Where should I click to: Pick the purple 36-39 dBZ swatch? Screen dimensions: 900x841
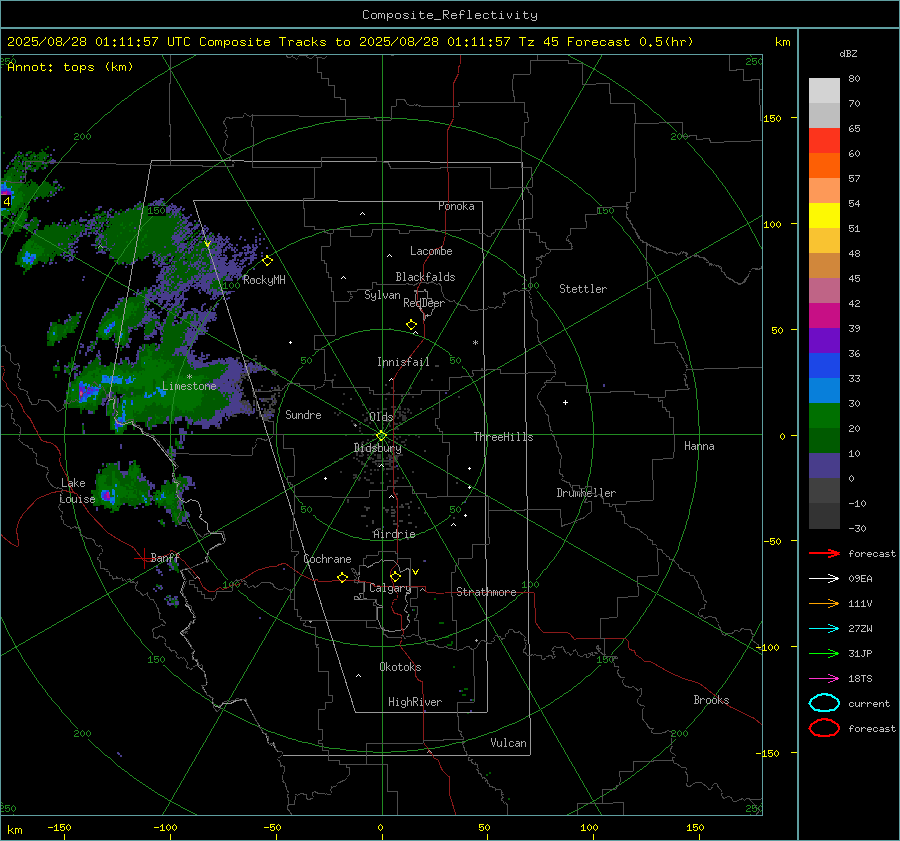click(x=824, y=341)
